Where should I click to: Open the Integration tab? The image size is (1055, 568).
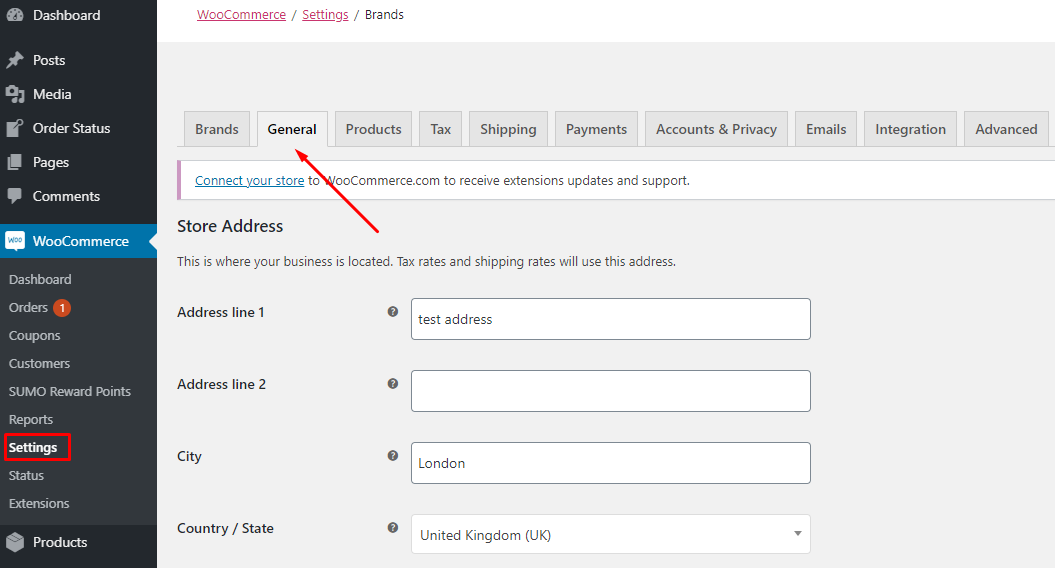(x=910, y=129)
